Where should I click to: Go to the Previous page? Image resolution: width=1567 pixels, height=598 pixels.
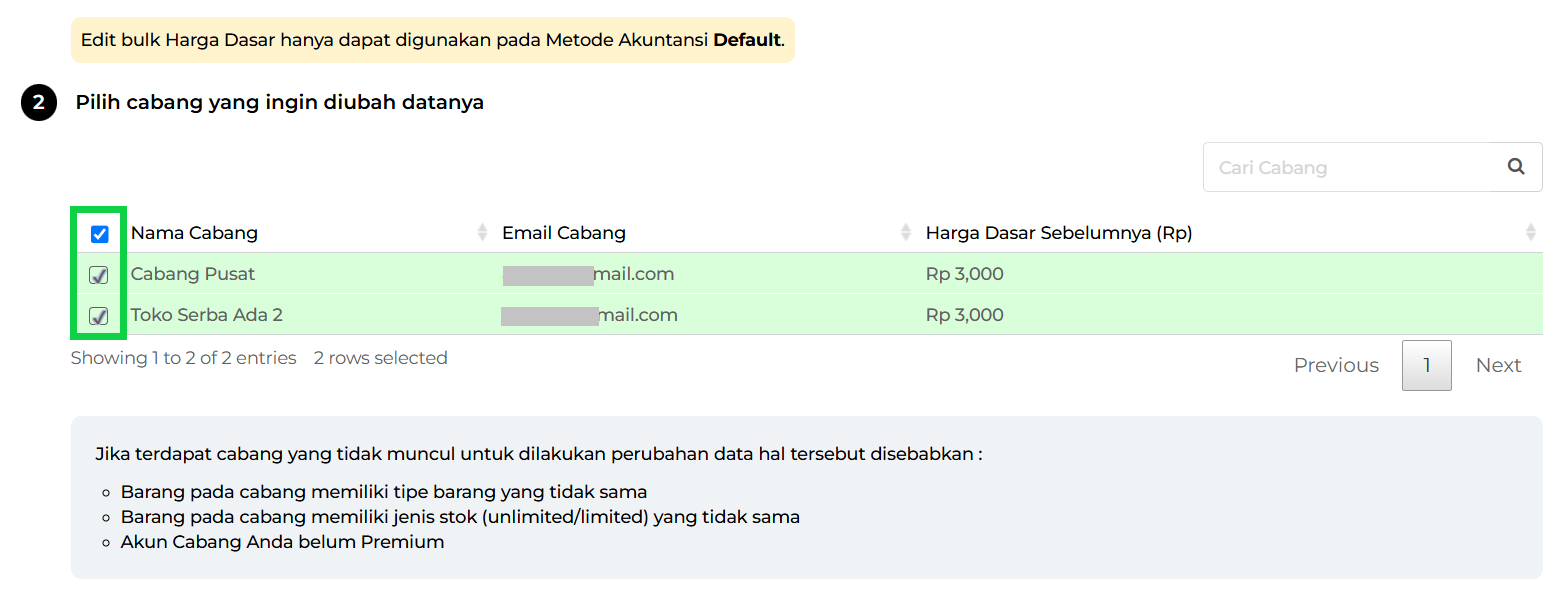(1335, 366)
